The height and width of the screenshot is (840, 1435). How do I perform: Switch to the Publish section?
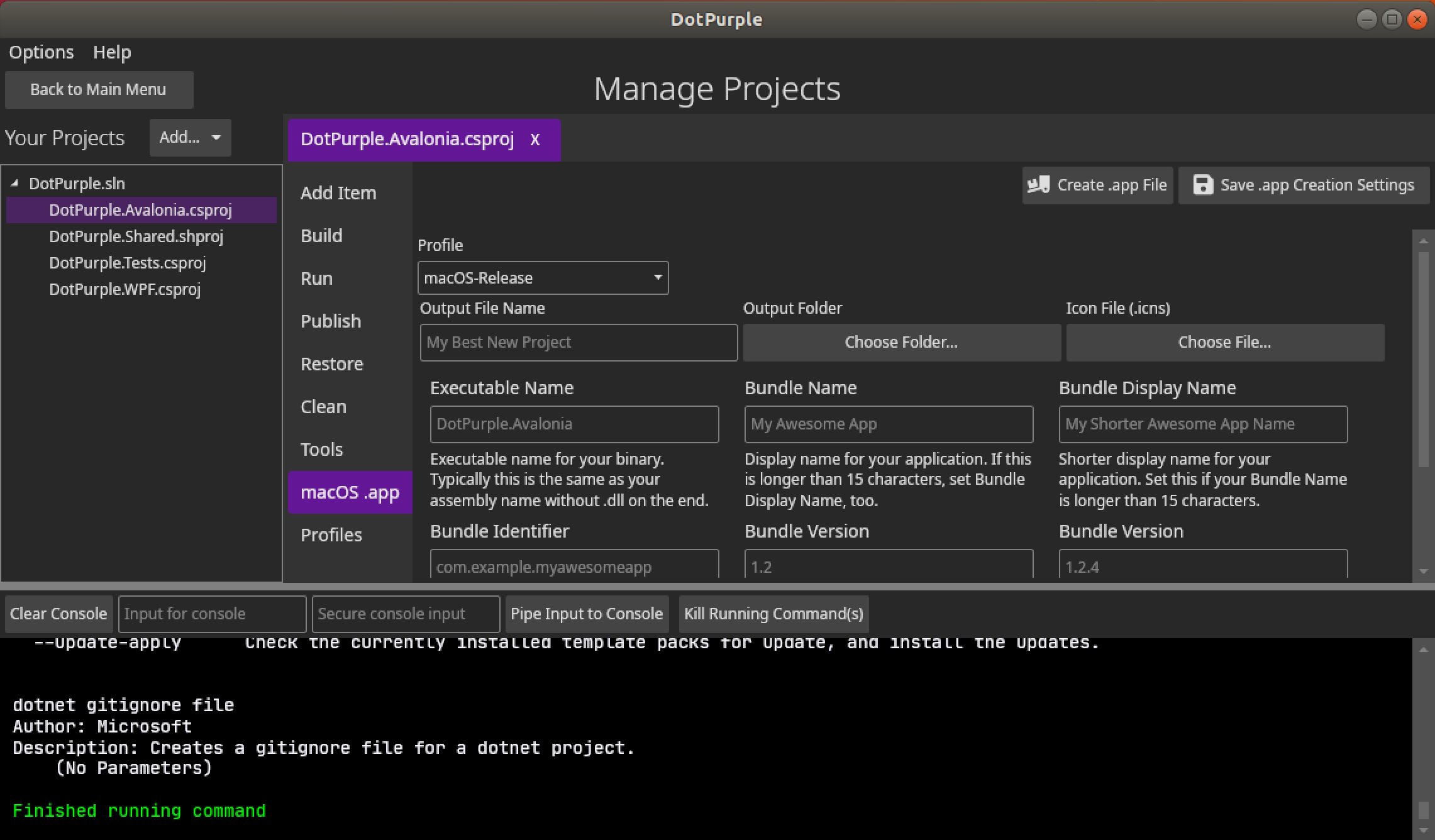pyautogui.click(x=331, y=321)
